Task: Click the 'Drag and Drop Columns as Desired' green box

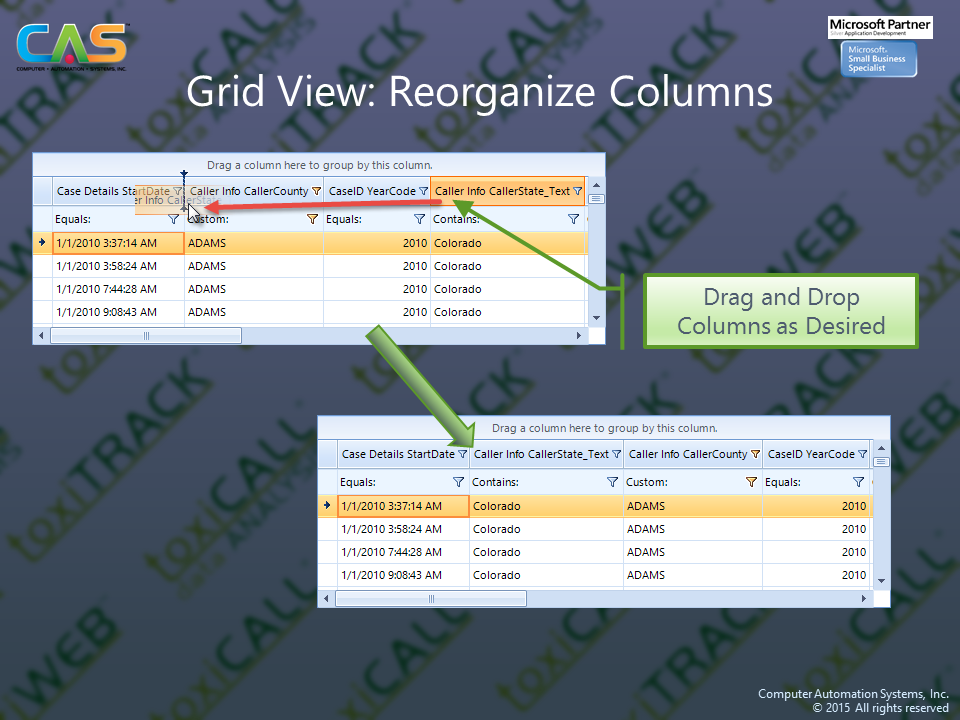Action: (x=780, y=311)
